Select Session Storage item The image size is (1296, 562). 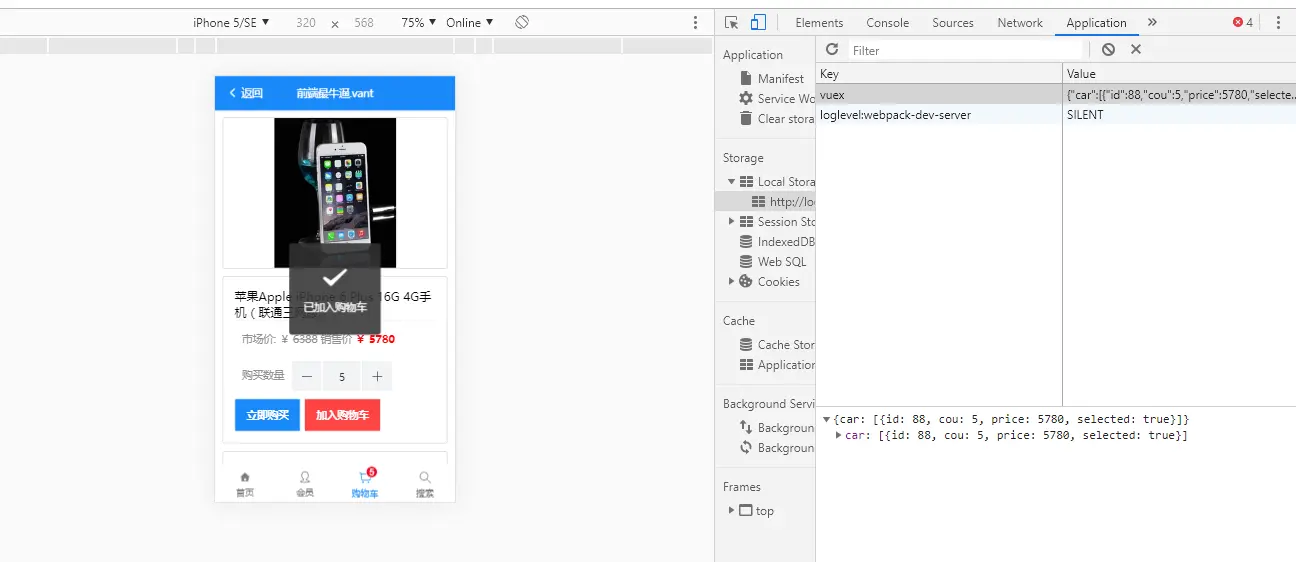[x=777, y=221]
